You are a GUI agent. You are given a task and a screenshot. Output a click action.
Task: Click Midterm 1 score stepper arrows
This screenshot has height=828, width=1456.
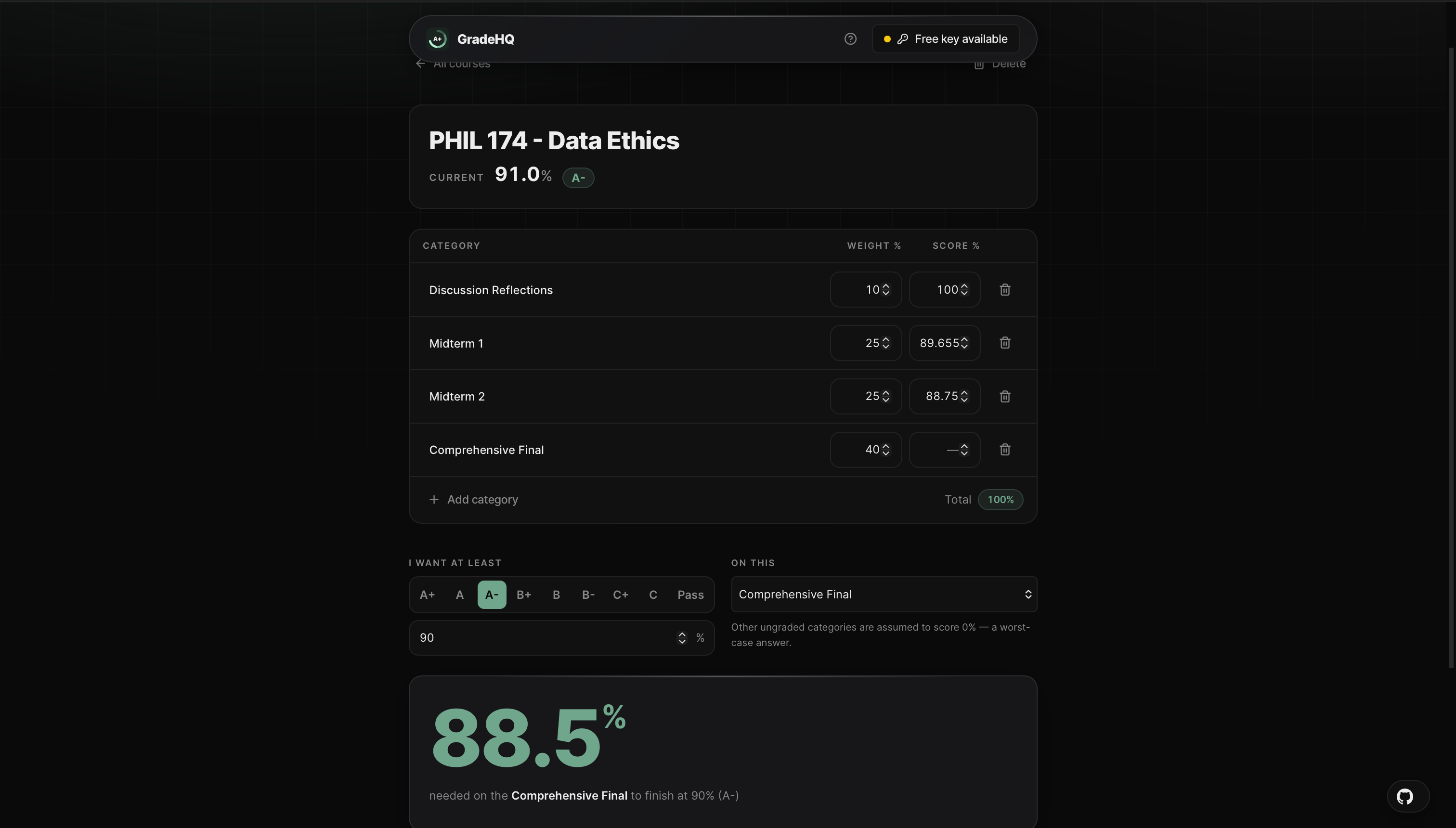(x=964, y=343)
